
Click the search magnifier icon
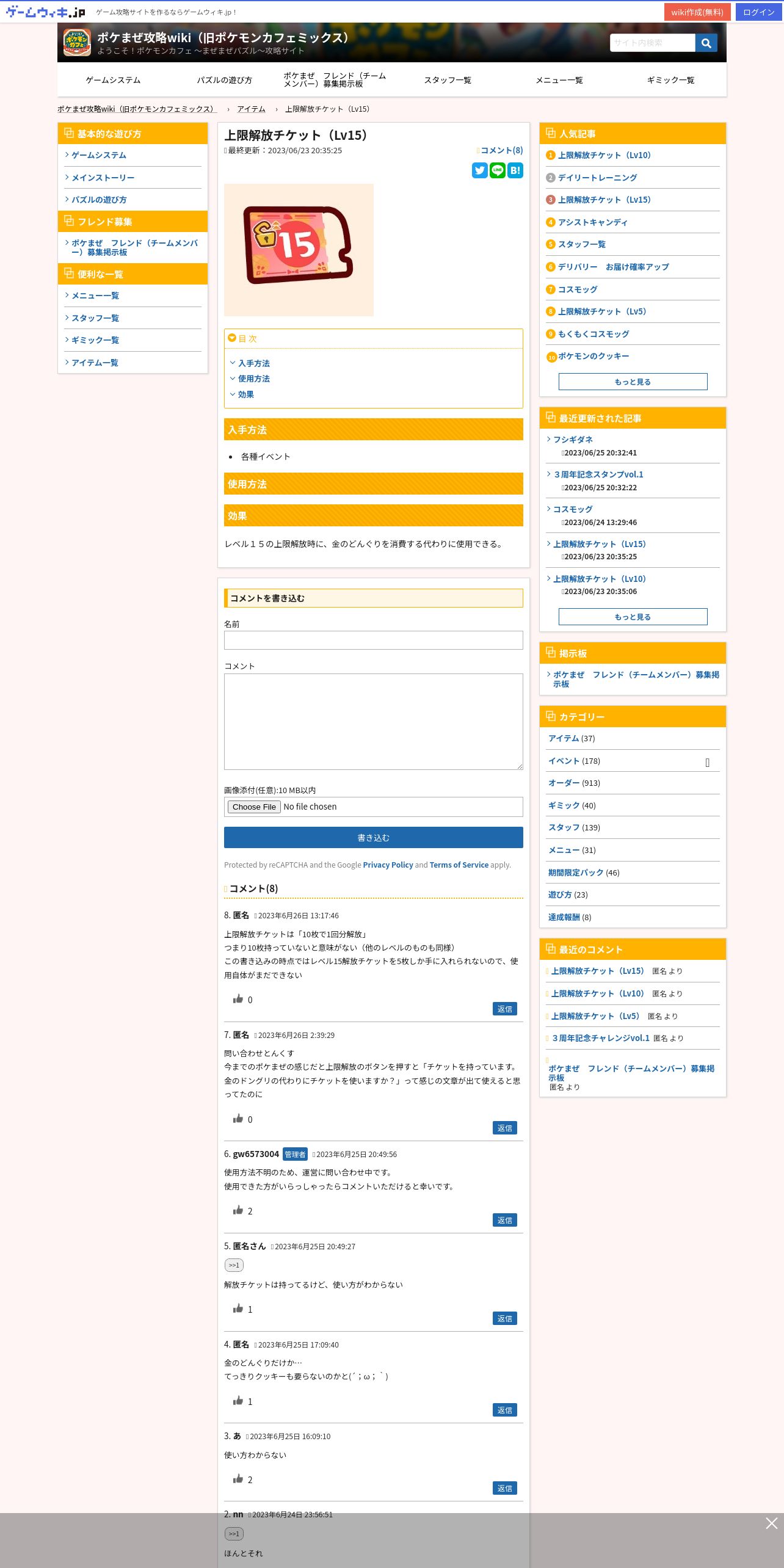[706, 43]
